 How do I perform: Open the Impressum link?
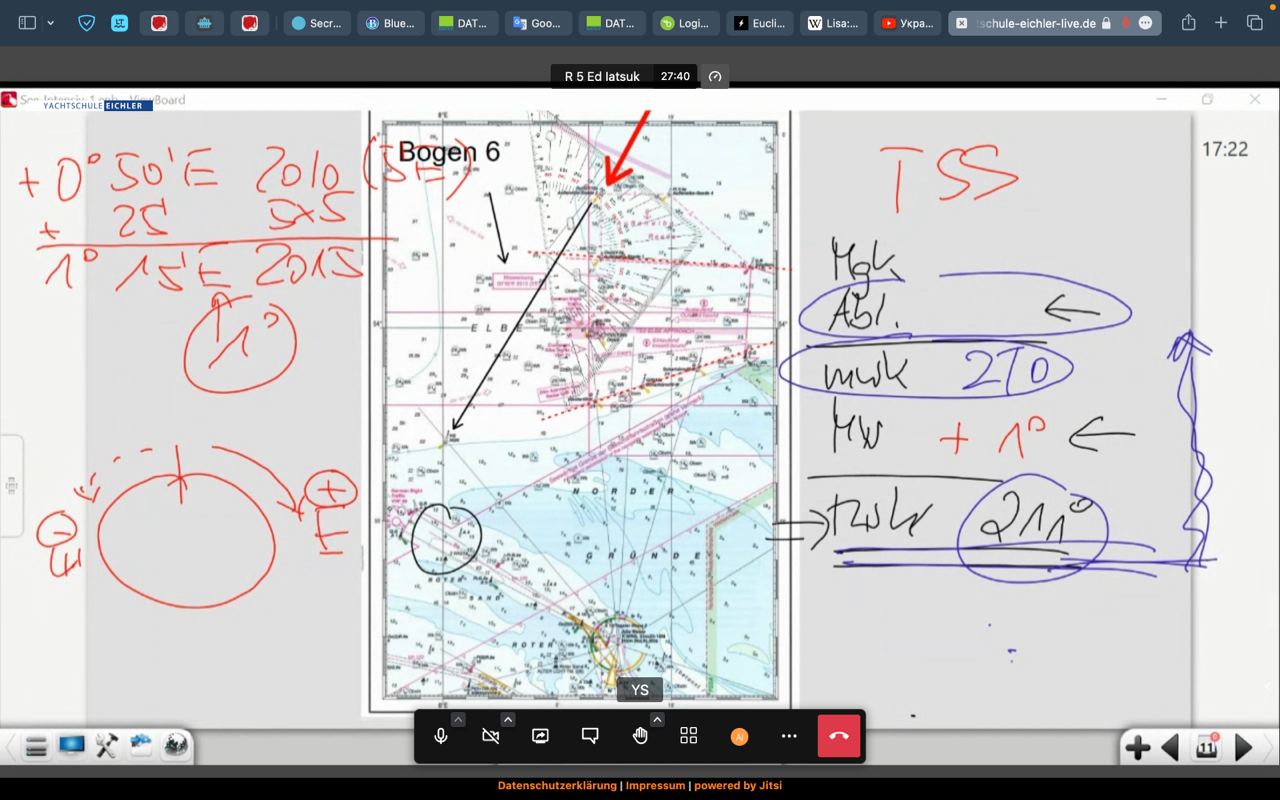pyautogui.click(x=656, y=785)
